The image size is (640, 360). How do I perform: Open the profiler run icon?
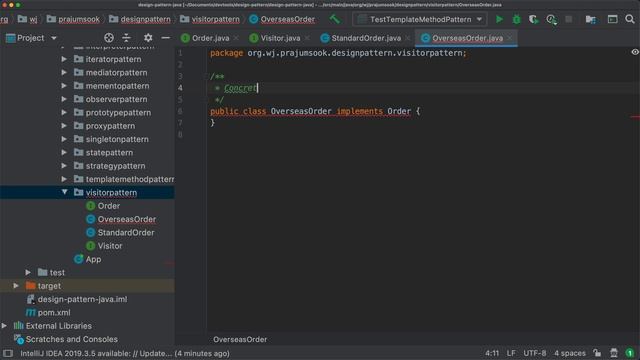point(551,19)
